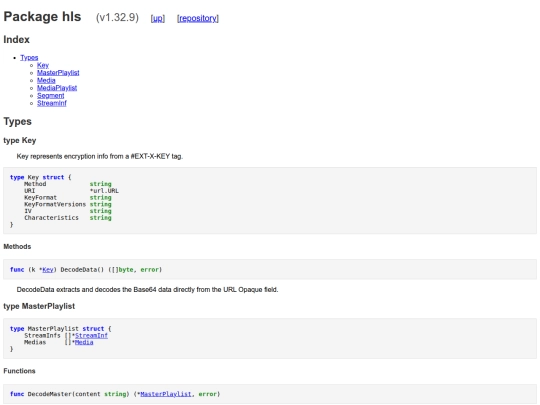Click the type MasterPlaylist heading
Image resolution: width=540 pixels, height=405 pixels.
pyautogui.click(x=39, y=306)
